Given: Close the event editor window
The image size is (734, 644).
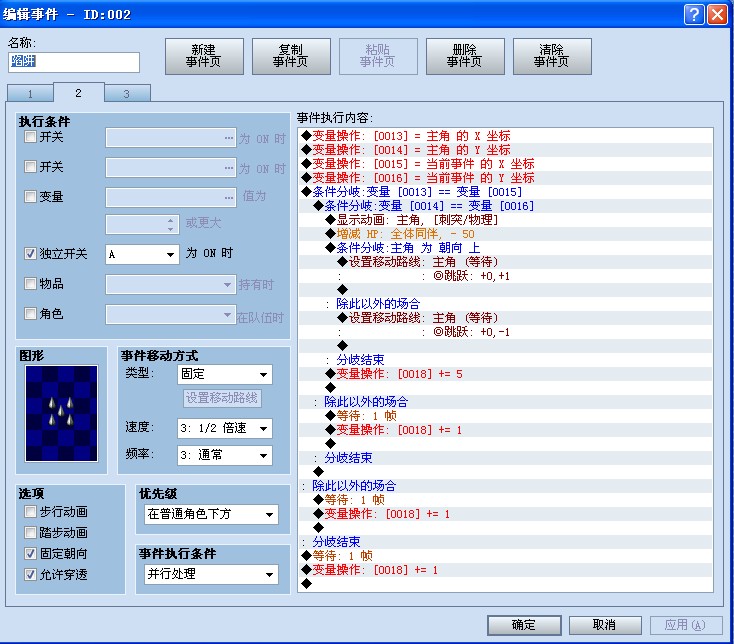Looking at the screenshot, I should point(717,15).
